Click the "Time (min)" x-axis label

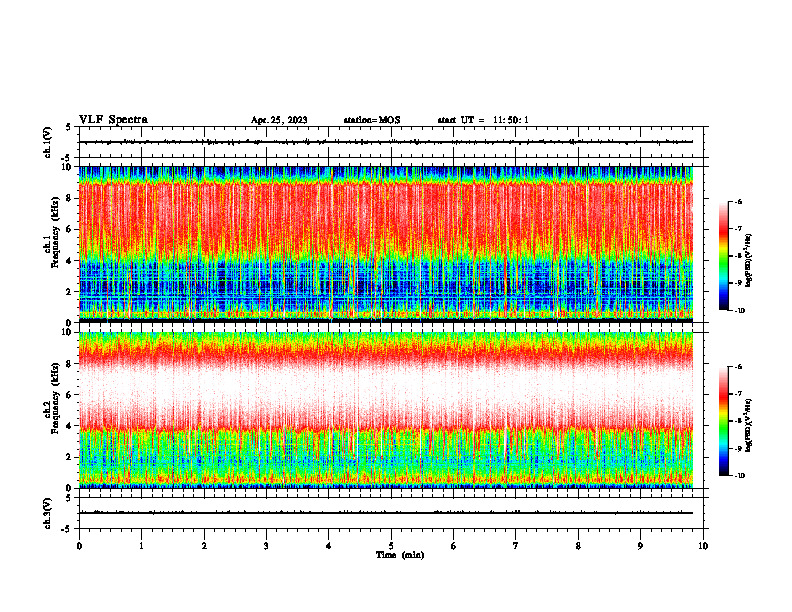400,555
